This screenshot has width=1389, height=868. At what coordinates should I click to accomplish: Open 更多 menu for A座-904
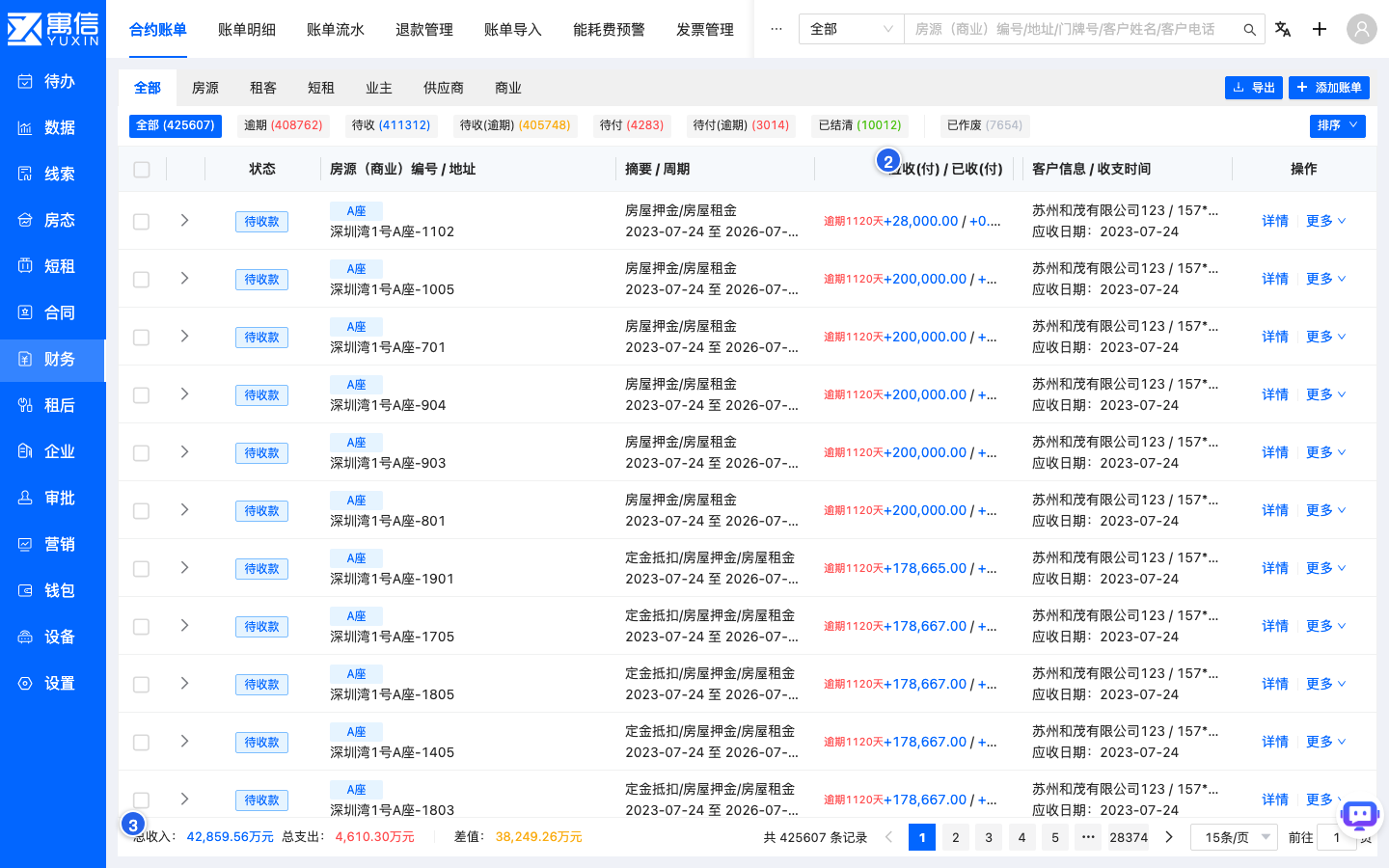coord(1325,394)
